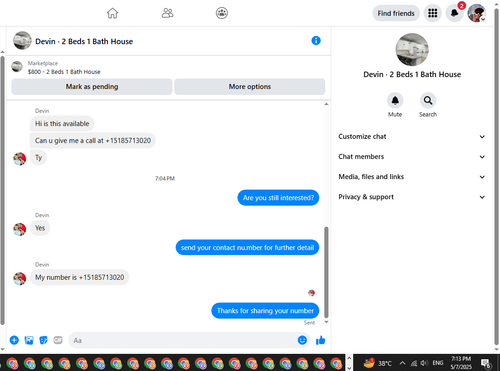Click More options button
This screenshot has width=500, height=371.
click(x=250, y=87)
